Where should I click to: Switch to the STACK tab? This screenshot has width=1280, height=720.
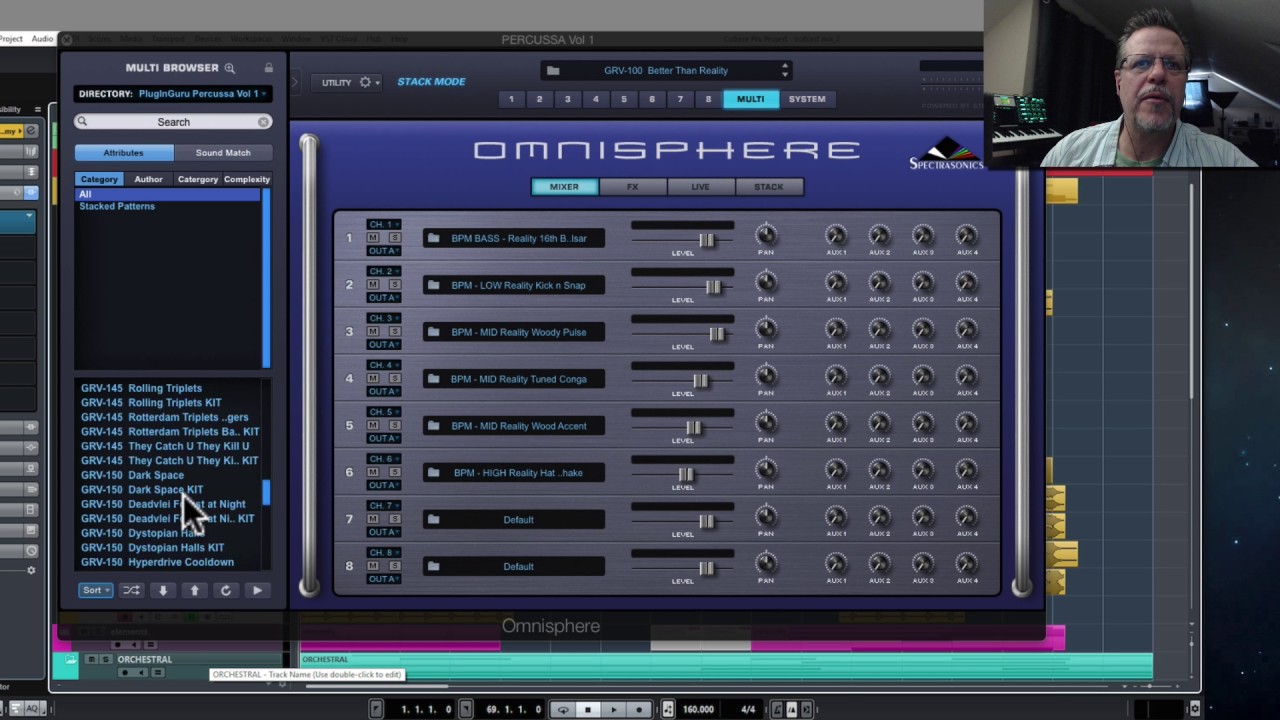point(768,187)
